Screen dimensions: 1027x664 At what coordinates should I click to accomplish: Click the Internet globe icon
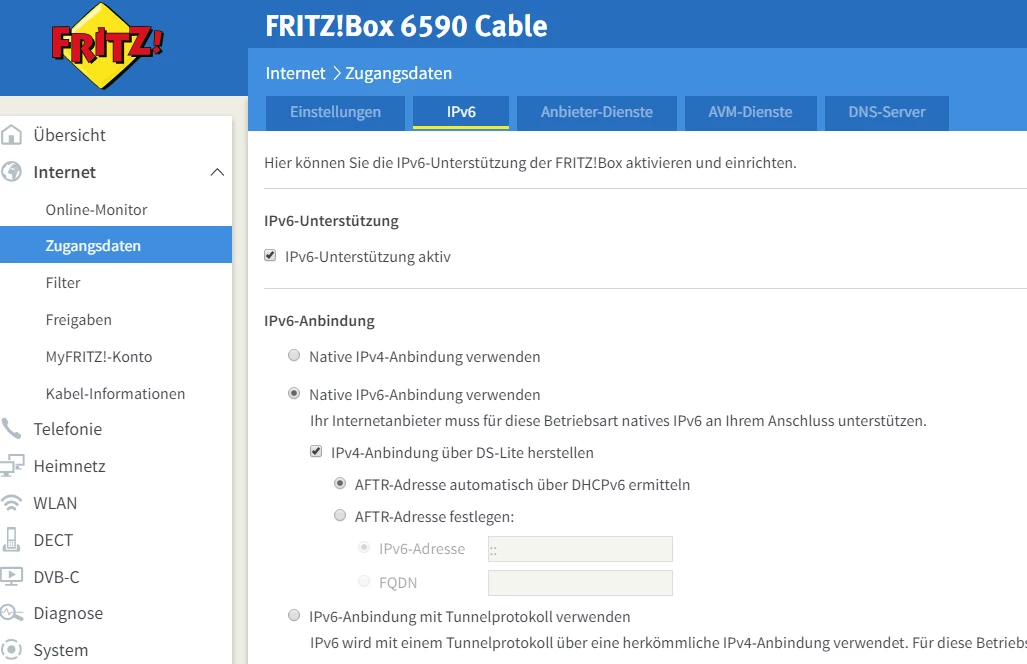click(x=12, y=172)
